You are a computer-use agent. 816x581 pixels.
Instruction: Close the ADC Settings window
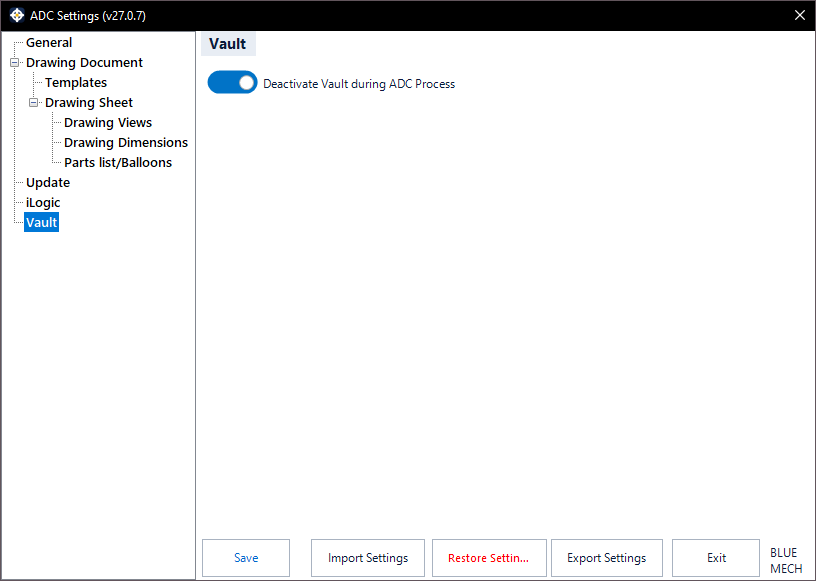pos(800,15)
